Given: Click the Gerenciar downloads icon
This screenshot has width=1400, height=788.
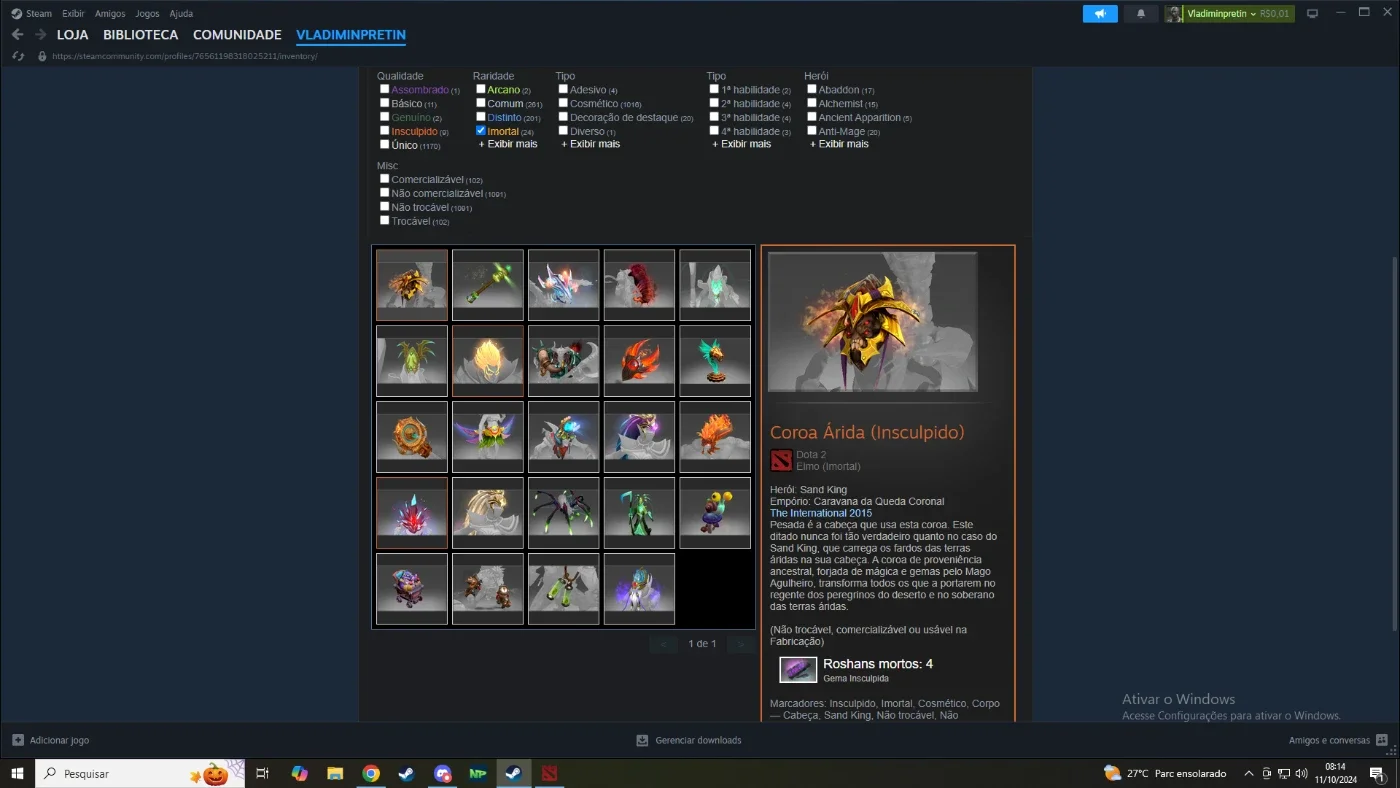Looking at the screenshot, I should click(643, 740).
